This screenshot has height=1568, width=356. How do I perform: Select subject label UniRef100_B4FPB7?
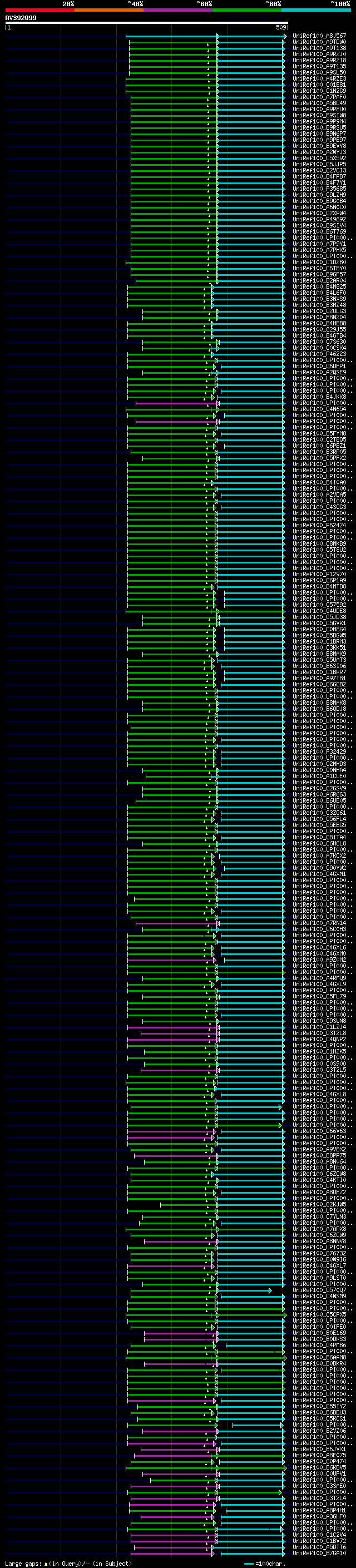point(319,176)
